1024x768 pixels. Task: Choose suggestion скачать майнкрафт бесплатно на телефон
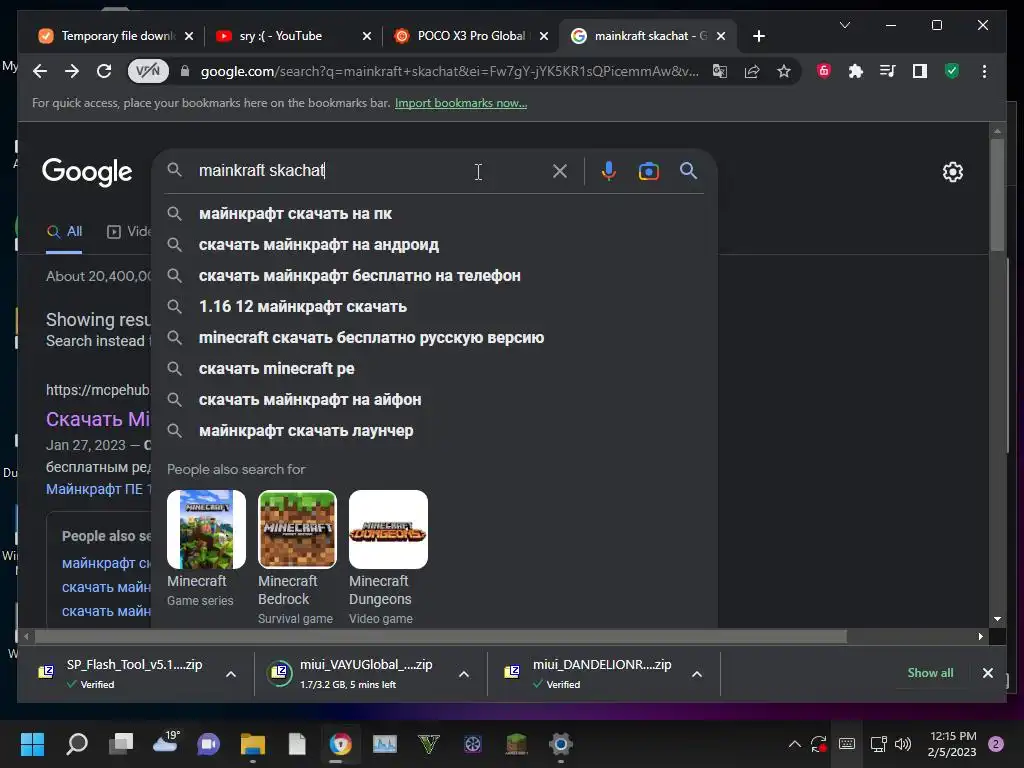click(434, 276)
